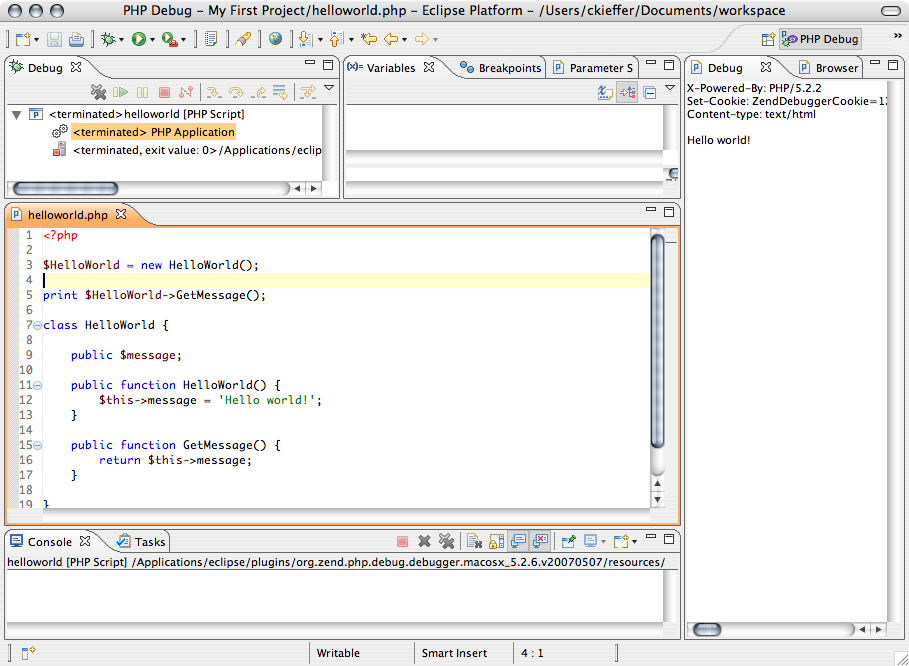Click the Print toolbar icon
The height and width of the screenshot is (666, 909).
[x=76, y=39]
